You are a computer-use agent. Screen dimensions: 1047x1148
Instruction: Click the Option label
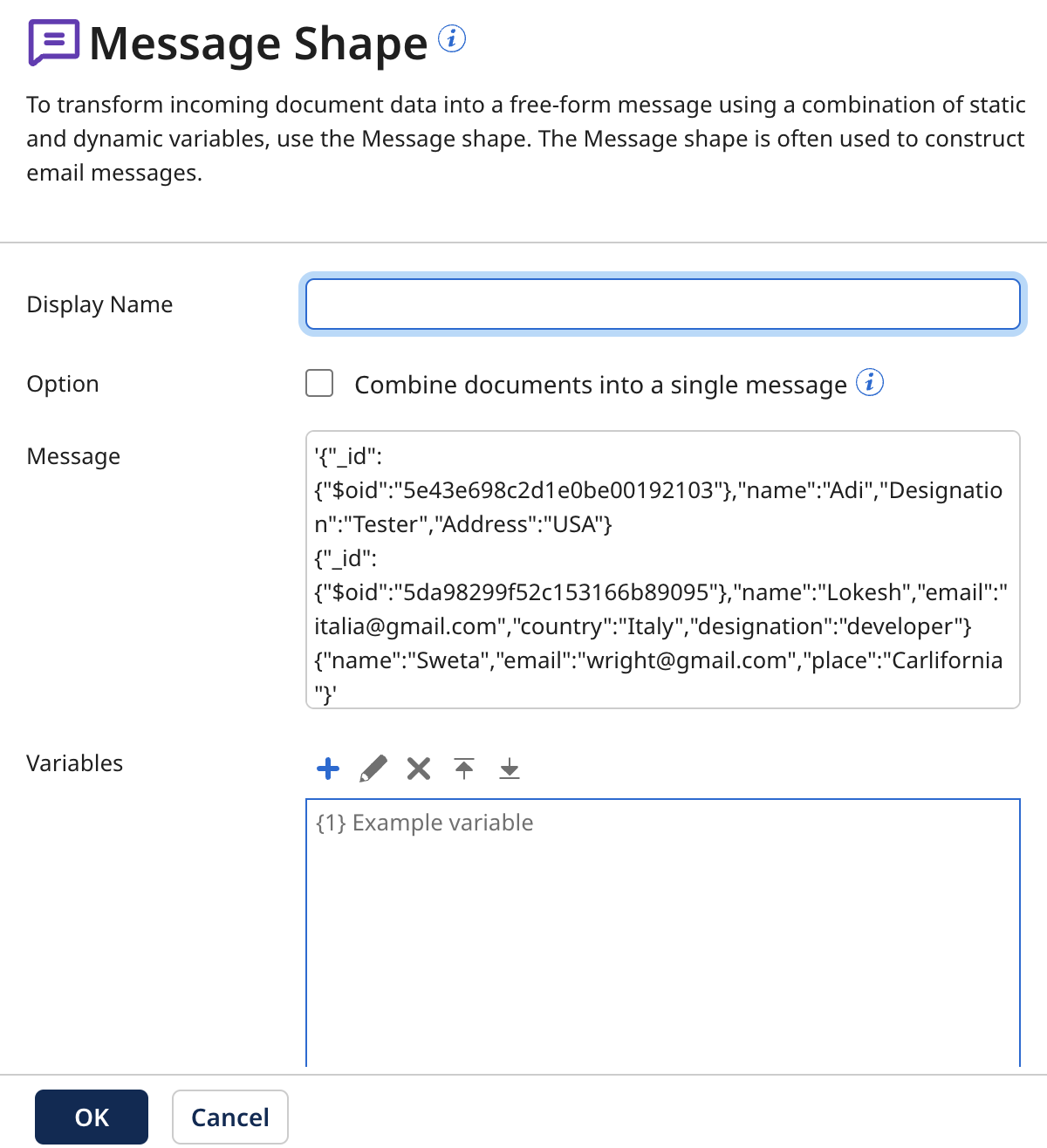pyautogui.click(x=62, y=383)
